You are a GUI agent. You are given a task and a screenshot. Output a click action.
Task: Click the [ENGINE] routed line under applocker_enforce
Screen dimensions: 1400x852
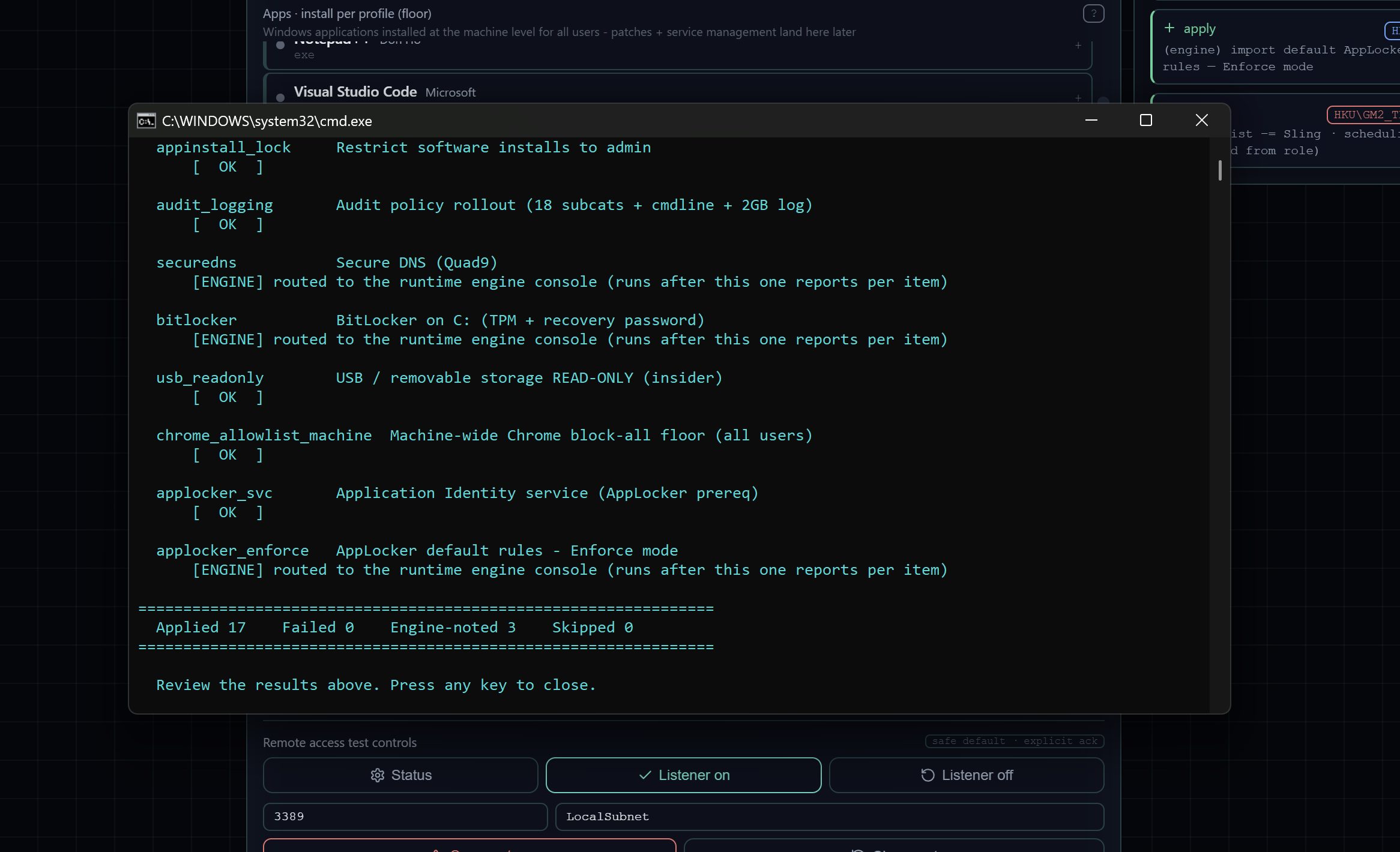coord(570,569)
